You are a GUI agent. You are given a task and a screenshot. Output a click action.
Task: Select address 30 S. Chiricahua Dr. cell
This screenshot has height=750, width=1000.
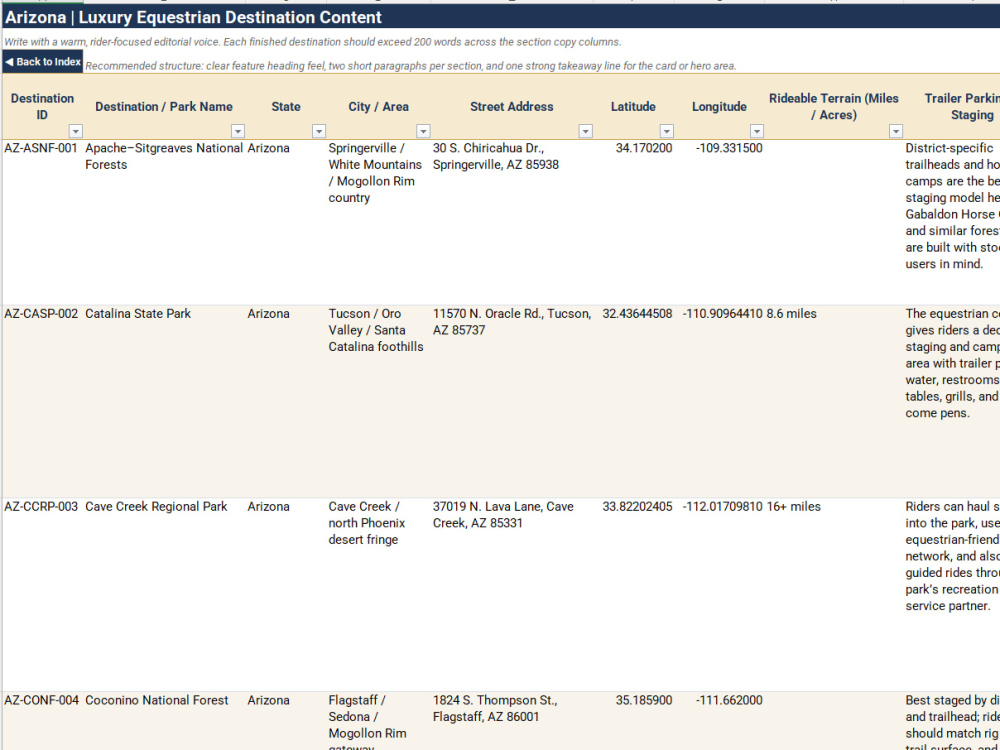click(x=512, y=222)
